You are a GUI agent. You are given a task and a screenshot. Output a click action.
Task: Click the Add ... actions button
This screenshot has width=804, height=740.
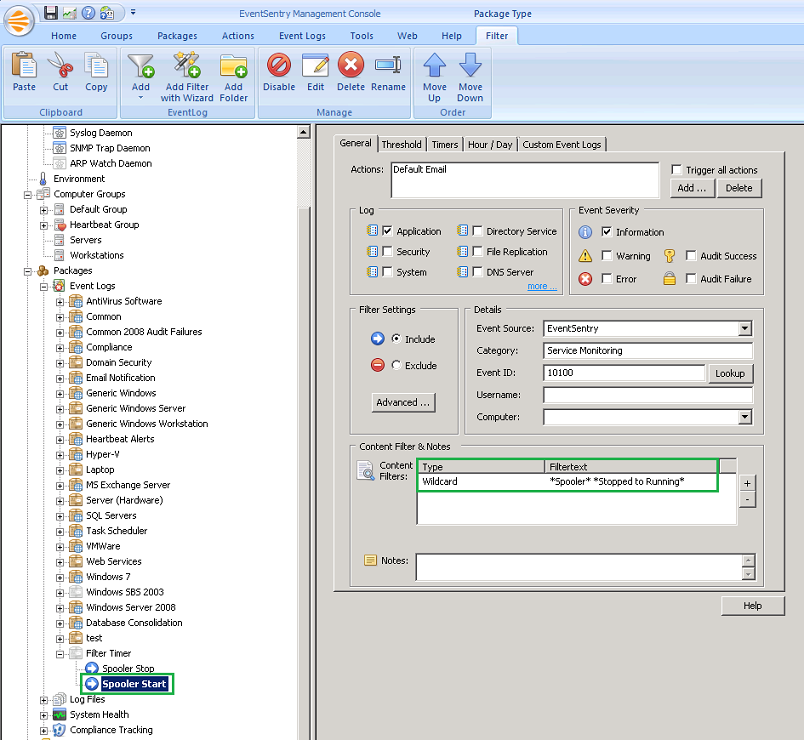[692, 188]
